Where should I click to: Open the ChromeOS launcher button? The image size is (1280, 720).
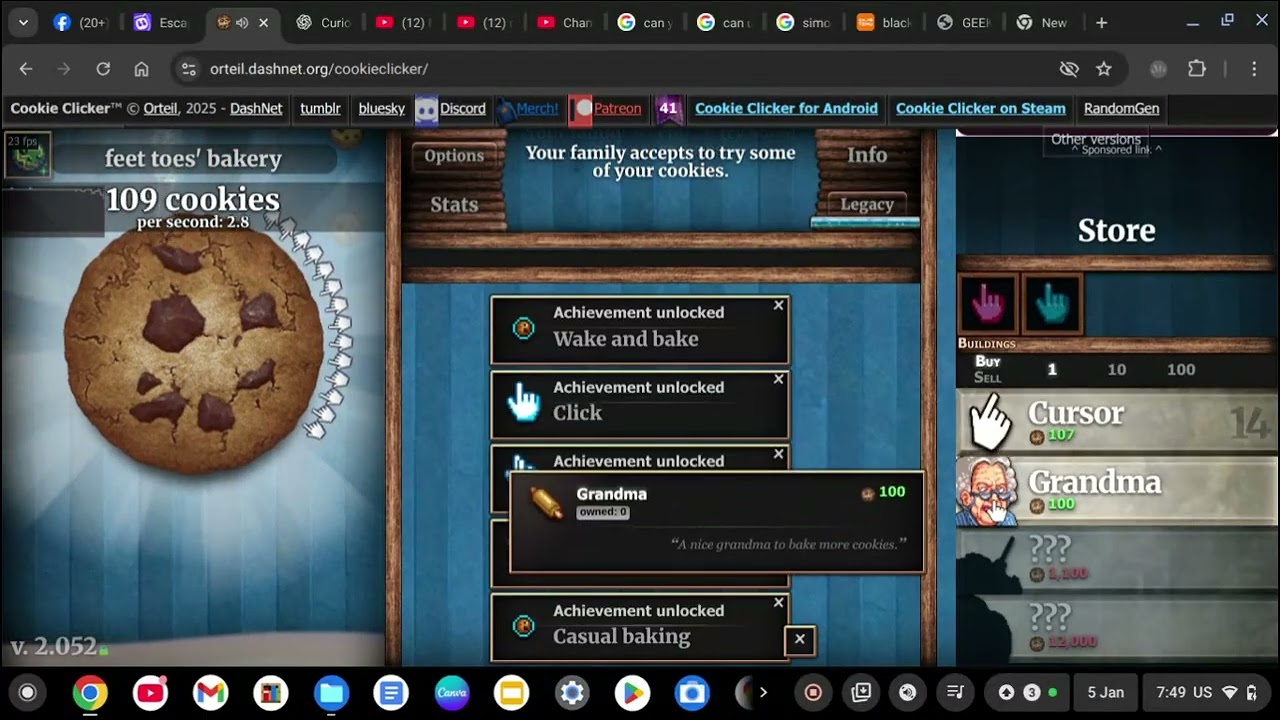click(x=27, y=692)
